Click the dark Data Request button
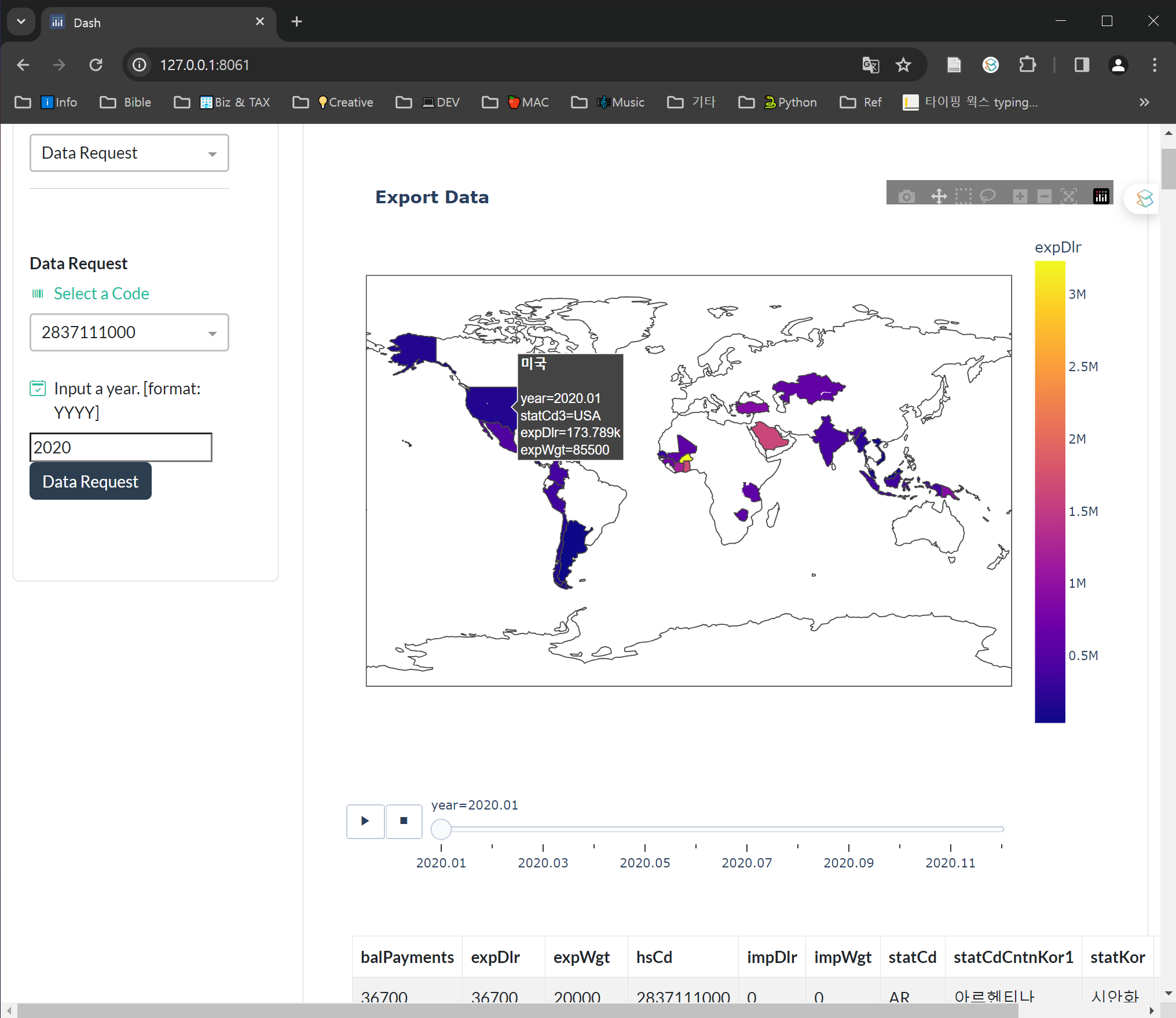Image resolution: width=1176 pixels, height=1018 pixels. click(x=90, y=481)
